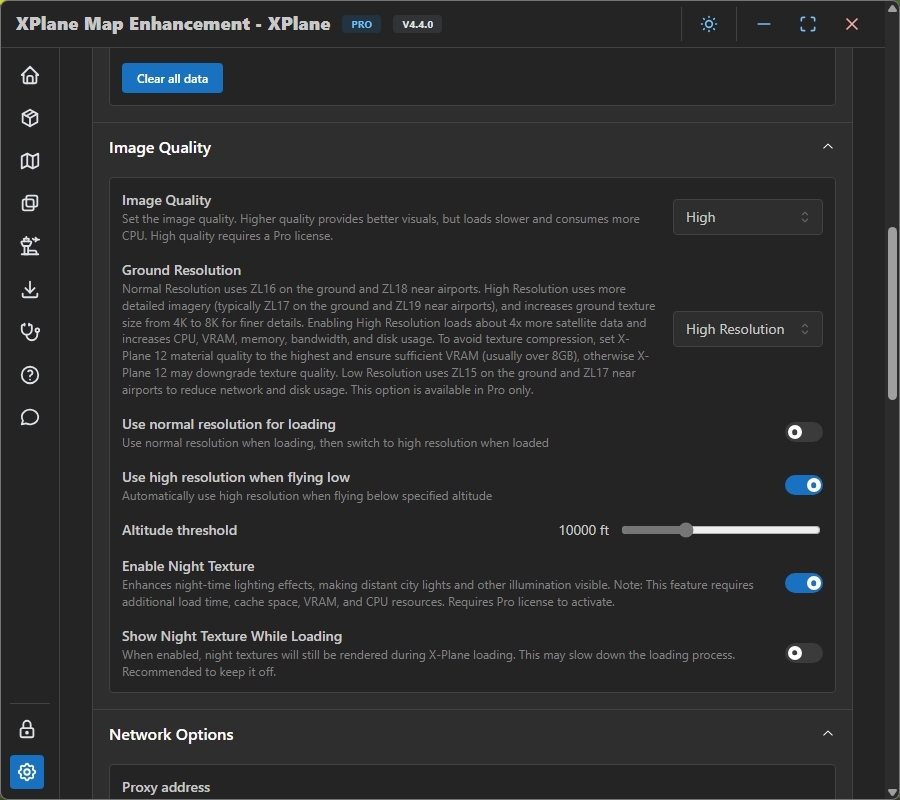Click the question mark help icon
This screenshot has height=800, width=900.
(x=30, y=376)
